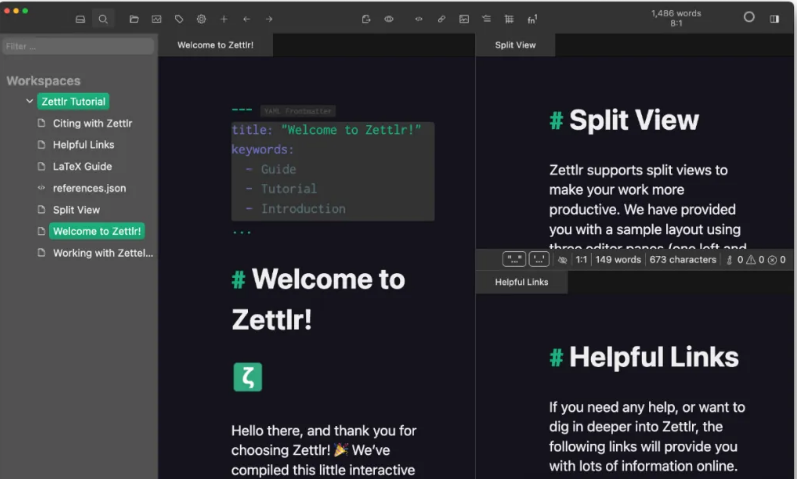Open preferences via the cog icon
The width and height of the screenshot is (797, 479).
201,19
